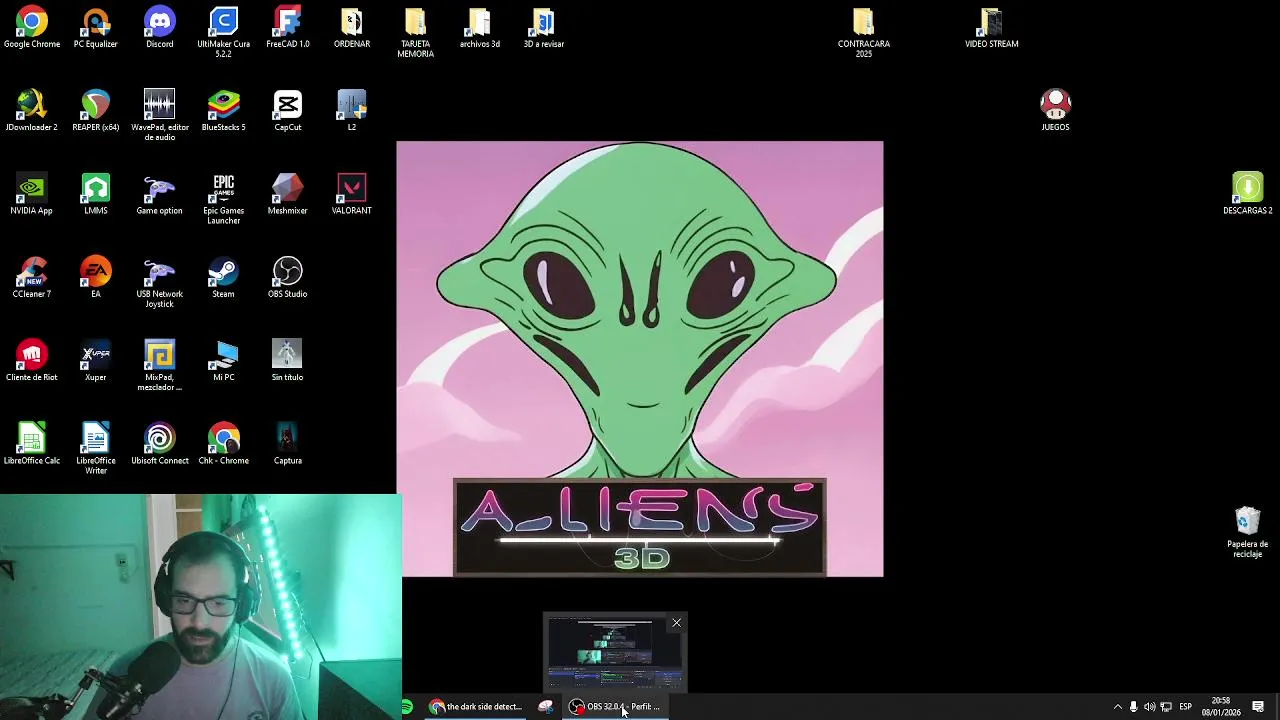Open the Xuper shortcut
The height and width of the screenshot is (720, 1280).
pos(95,361)
